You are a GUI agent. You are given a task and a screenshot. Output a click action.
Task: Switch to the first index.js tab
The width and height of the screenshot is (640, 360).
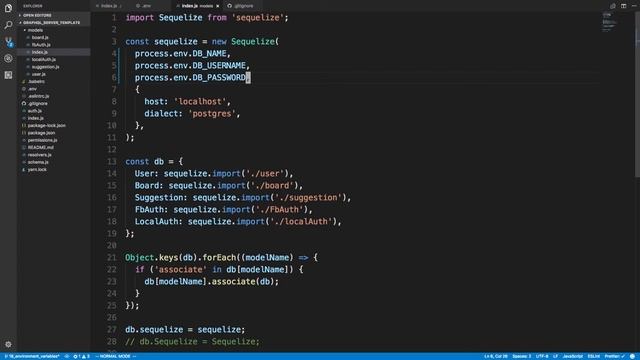109,6
